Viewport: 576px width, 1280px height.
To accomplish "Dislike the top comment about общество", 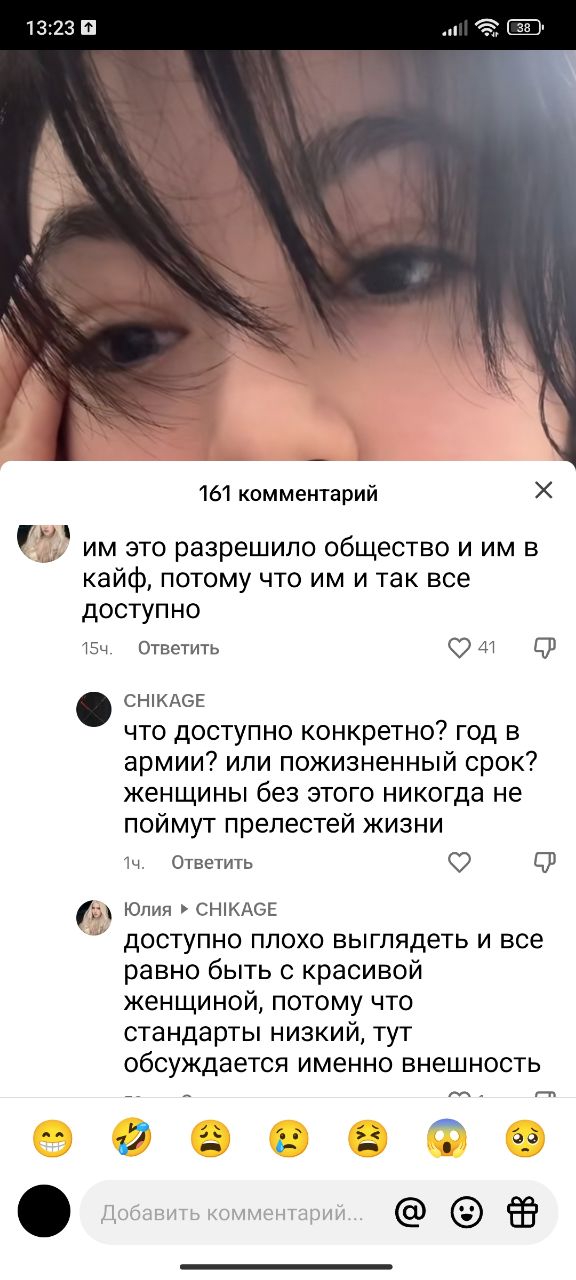I will pos(545,648).
